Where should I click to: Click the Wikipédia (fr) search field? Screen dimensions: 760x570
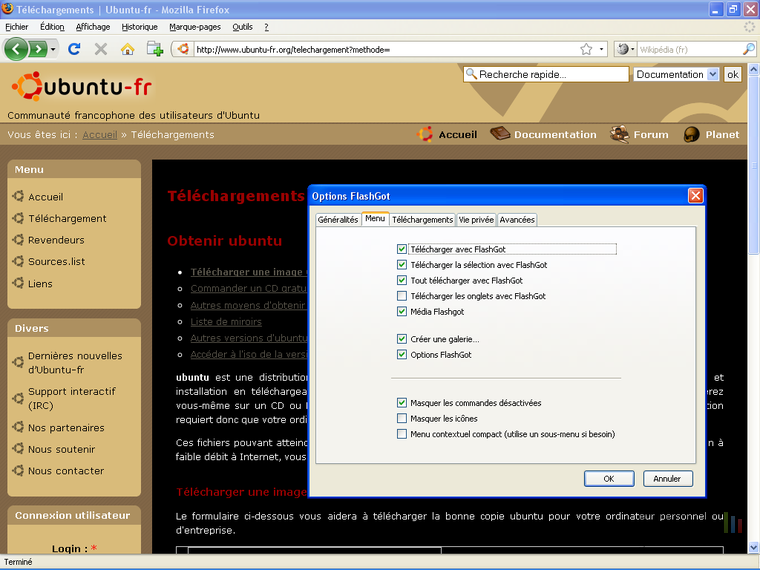coord(690,49)
